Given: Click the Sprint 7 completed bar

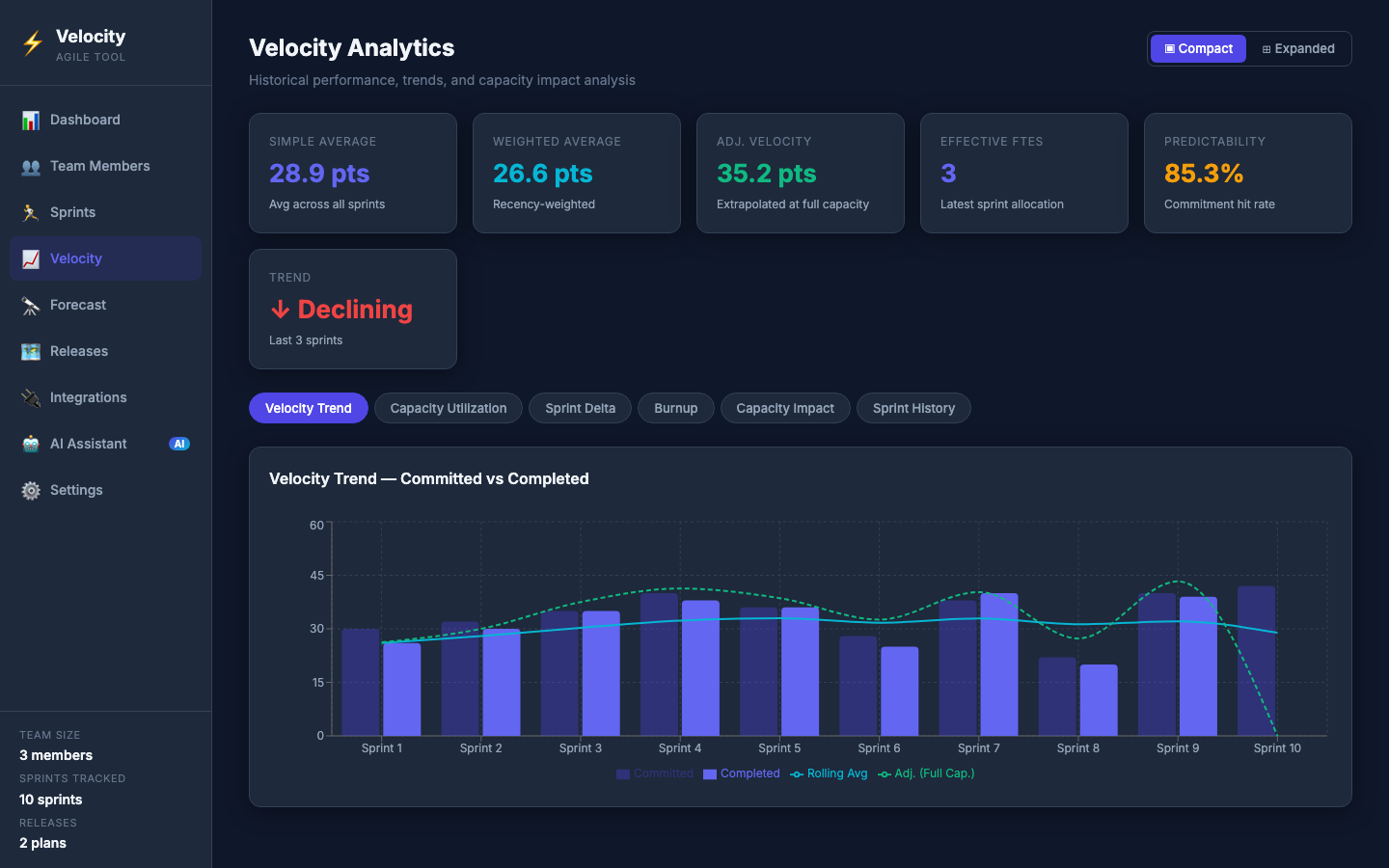Looking at the screenshot, I should (999, 665).
